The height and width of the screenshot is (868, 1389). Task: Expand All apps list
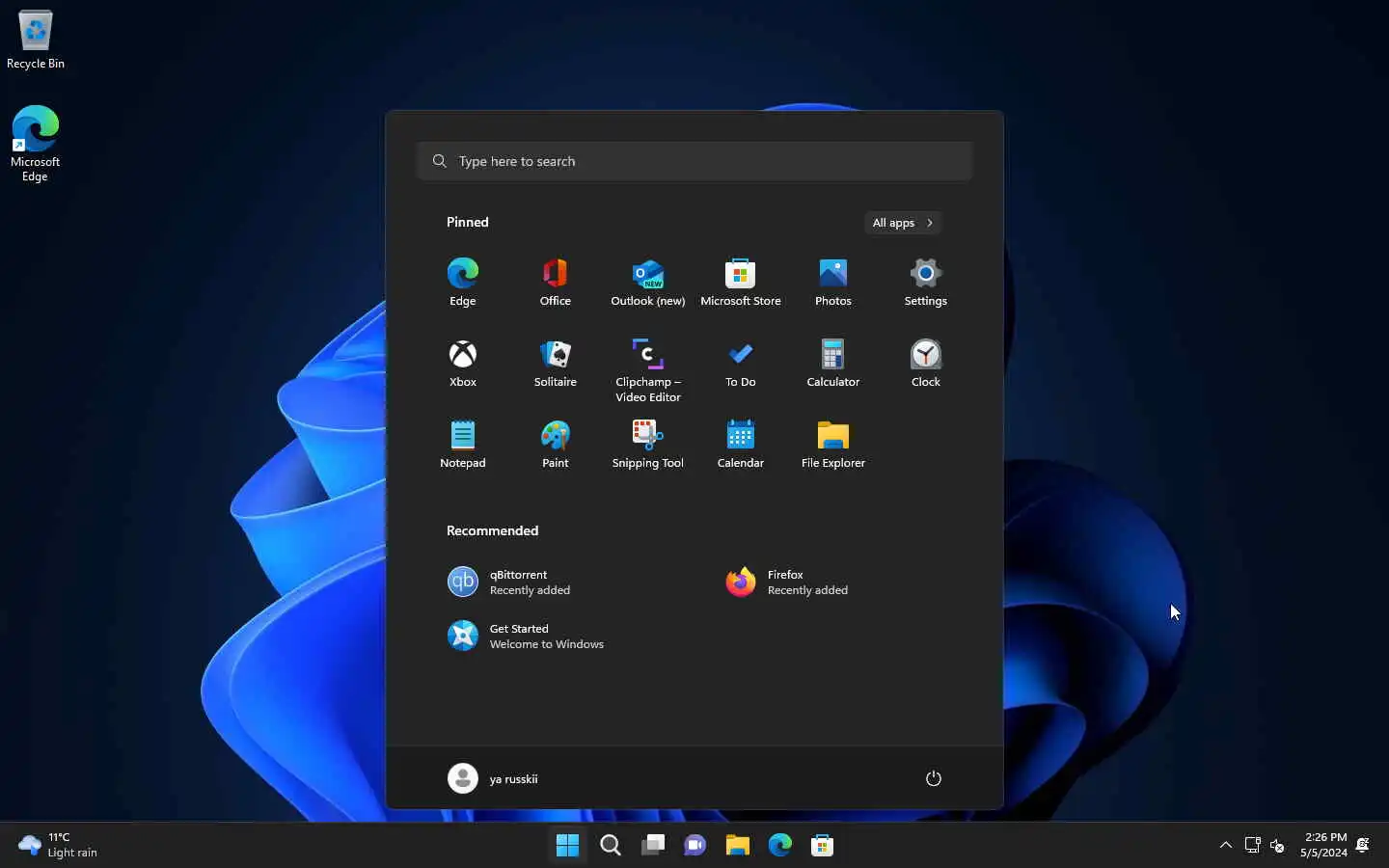[903, 223]
